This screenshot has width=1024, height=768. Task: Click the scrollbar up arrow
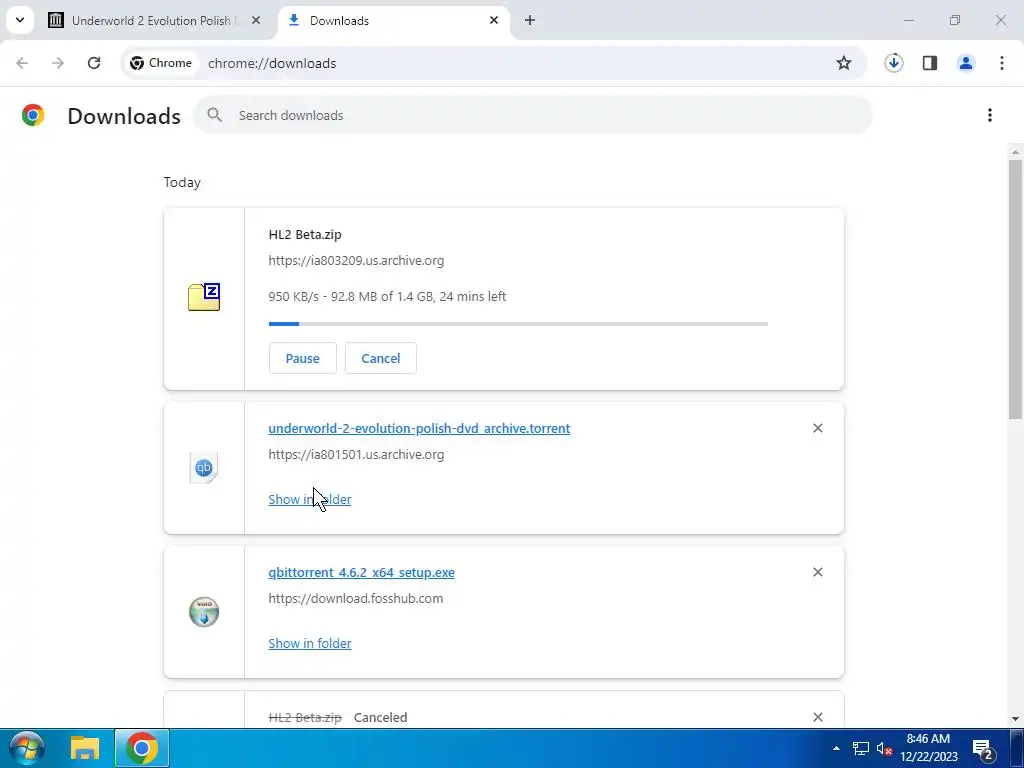tap(1016, 152)
